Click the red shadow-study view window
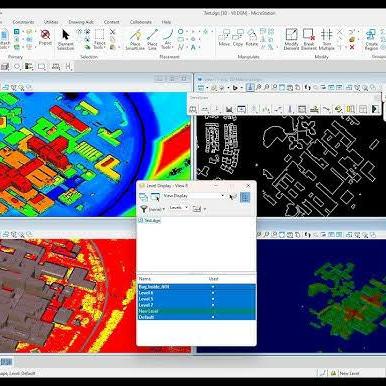 (x=95, y=295)
